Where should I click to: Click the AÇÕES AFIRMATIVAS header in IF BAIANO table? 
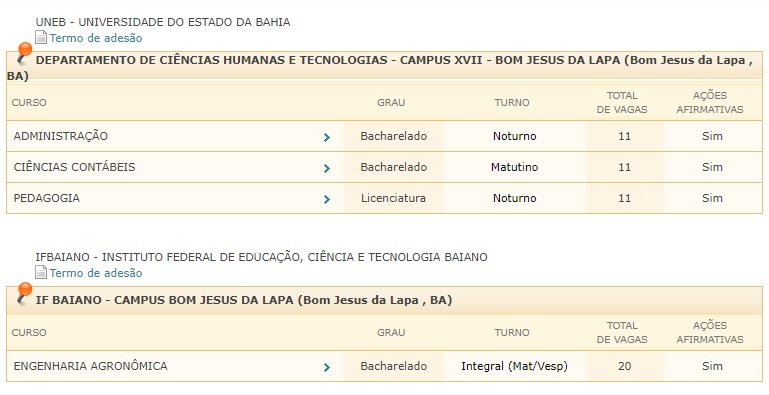click(x=710, y=332)
